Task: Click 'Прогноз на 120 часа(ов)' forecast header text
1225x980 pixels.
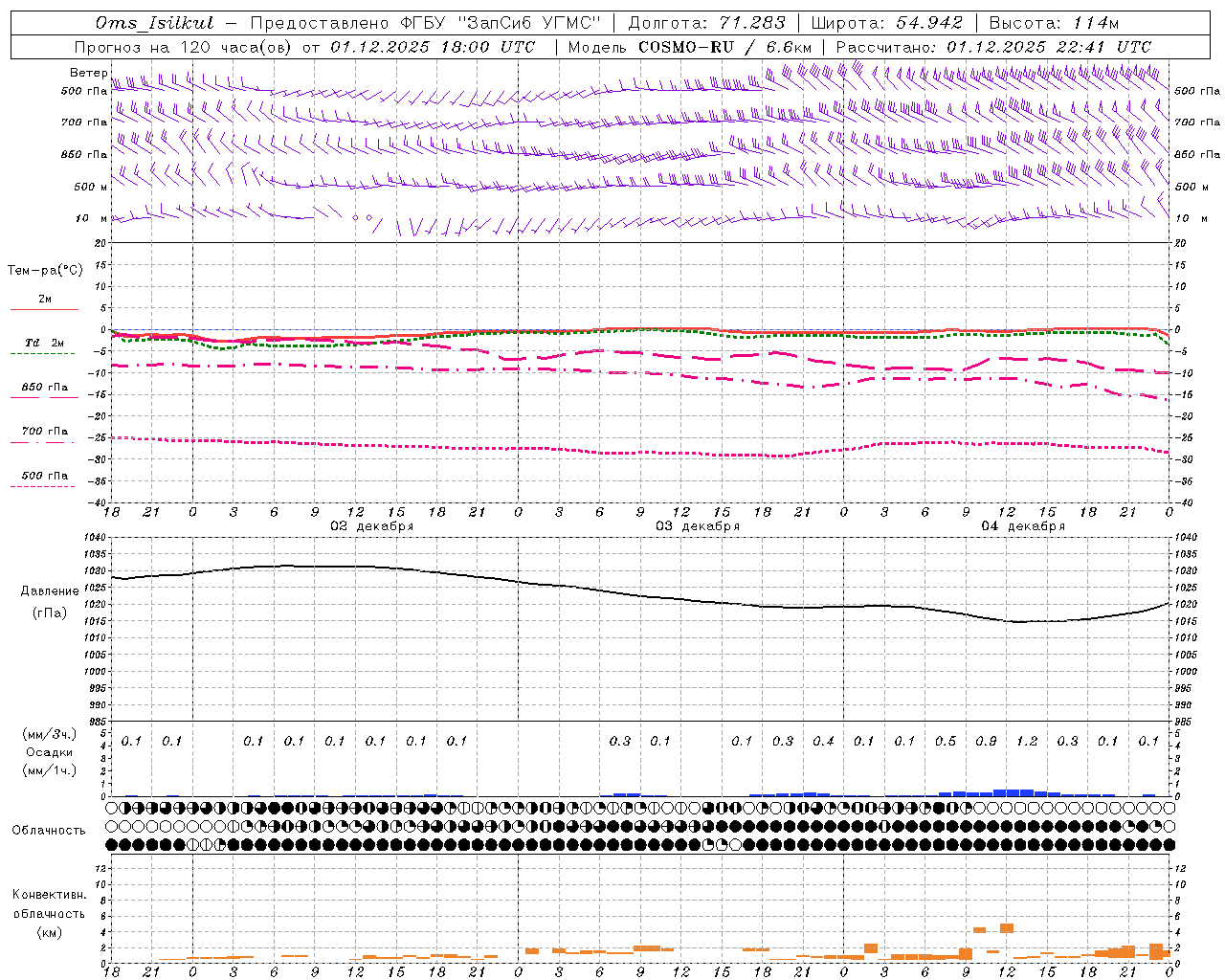Action: [x=182, y=47]
